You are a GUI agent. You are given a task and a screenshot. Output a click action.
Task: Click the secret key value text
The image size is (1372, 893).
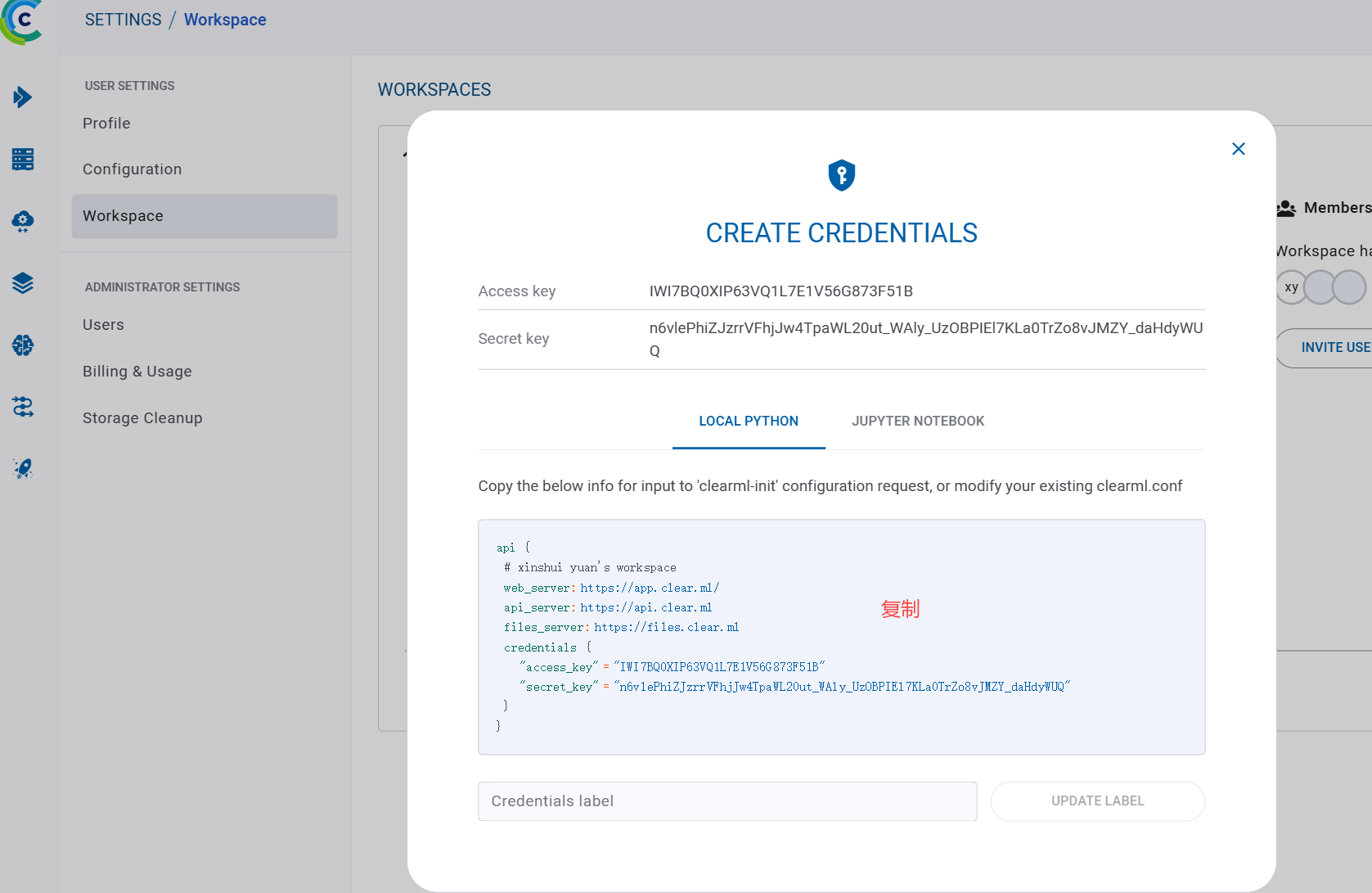[x=926, y=339]
